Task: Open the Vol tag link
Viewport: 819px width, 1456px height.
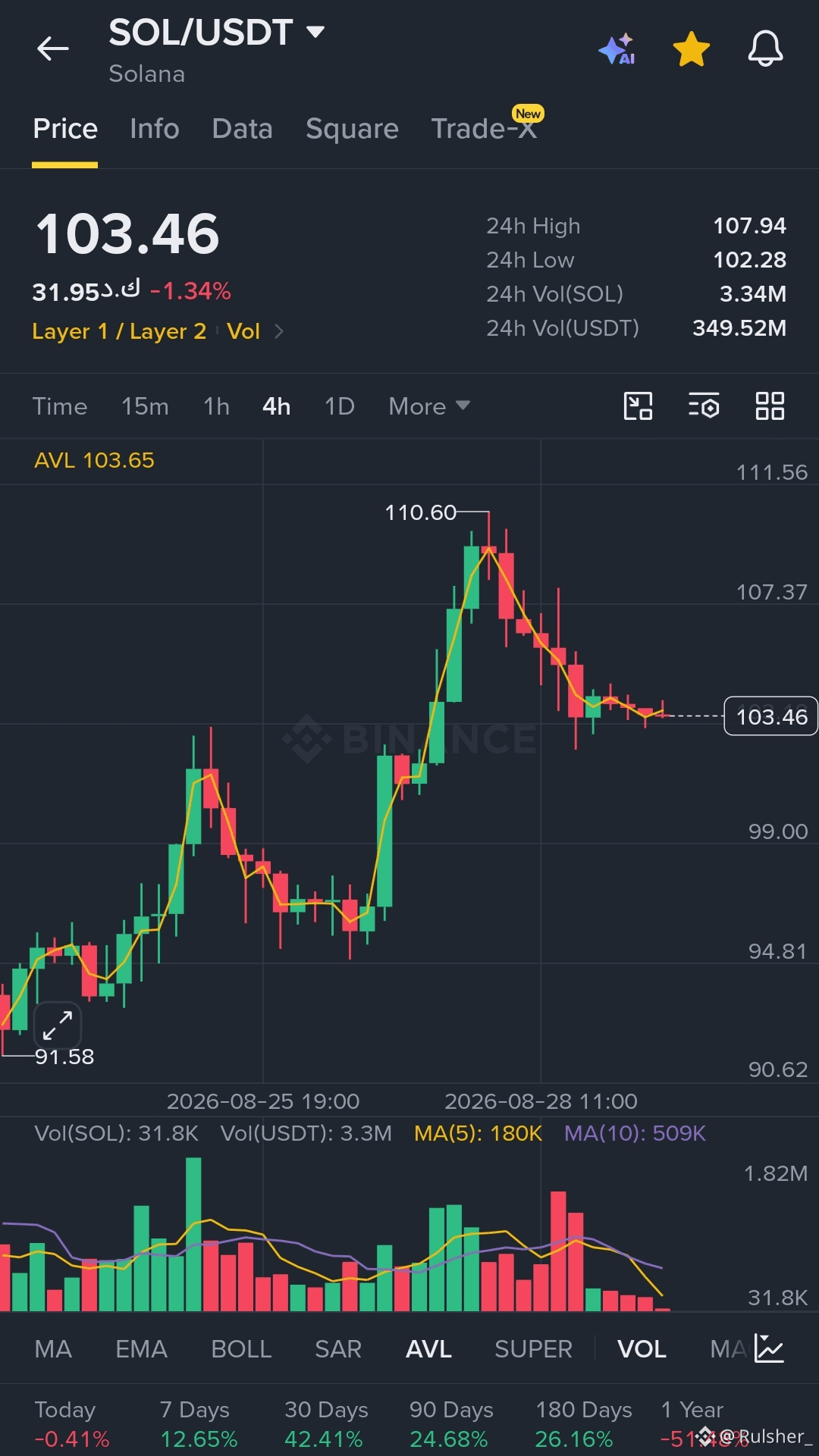Action: (x=243, y=331)
